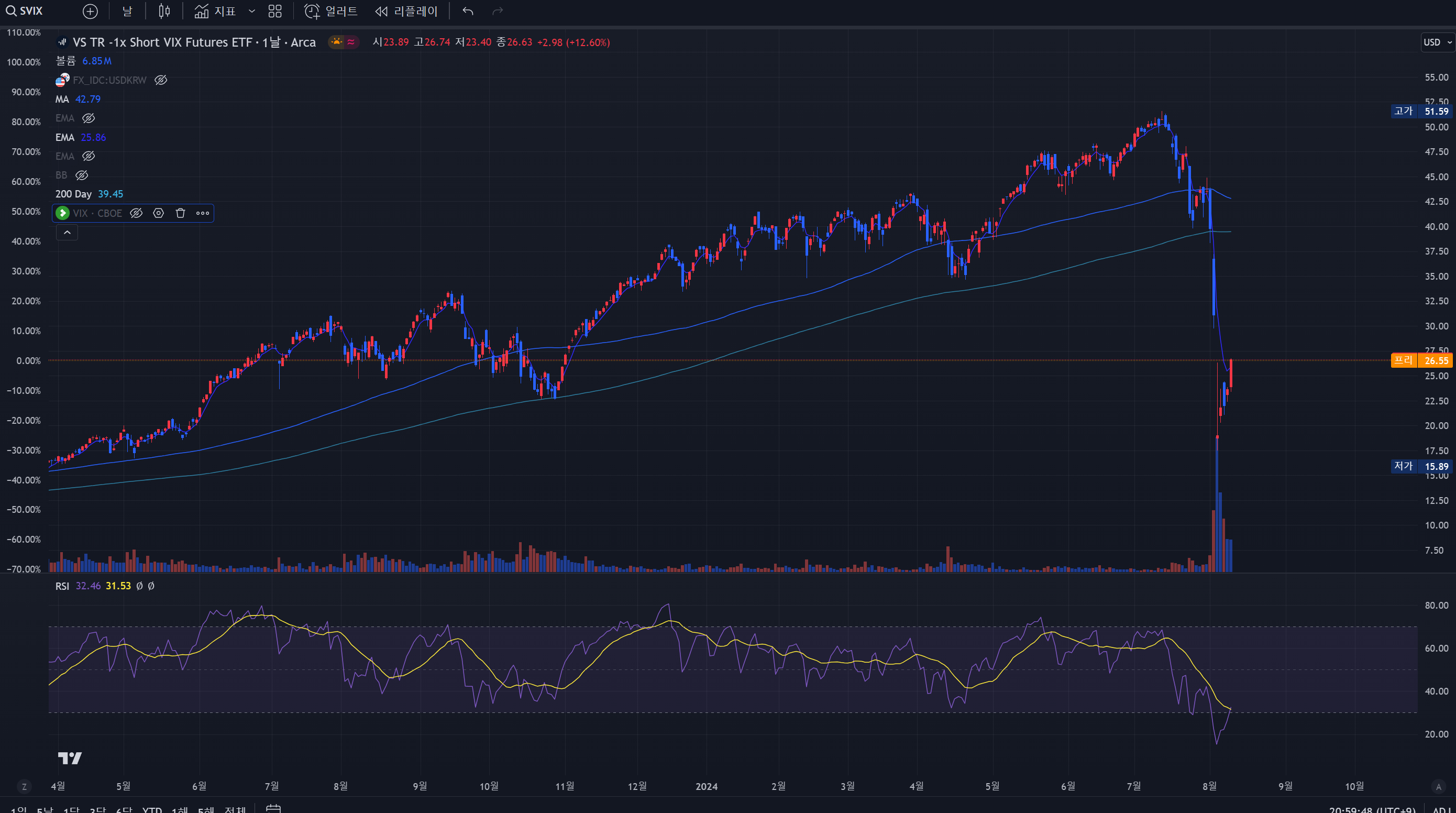The image size is (1456, 813).
Task: Open timezone menu via Z button
Action: point(24,786)
